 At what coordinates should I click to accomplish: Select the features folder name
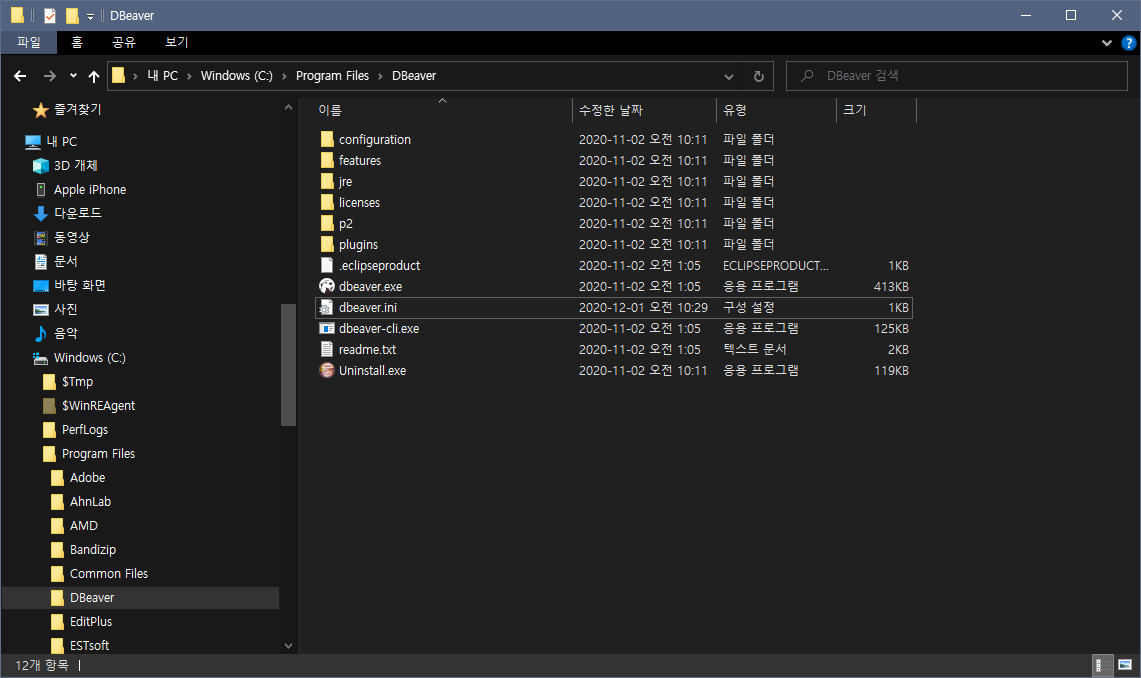tap(359, 161)
